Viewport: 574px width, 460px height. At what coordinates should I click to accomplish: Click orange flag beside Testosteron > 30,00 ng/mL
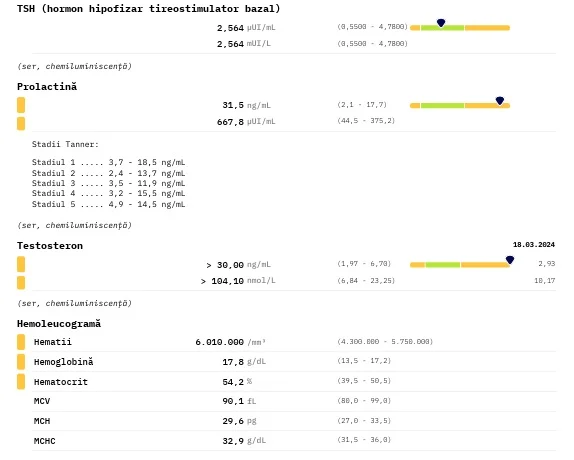click(21, 264)
